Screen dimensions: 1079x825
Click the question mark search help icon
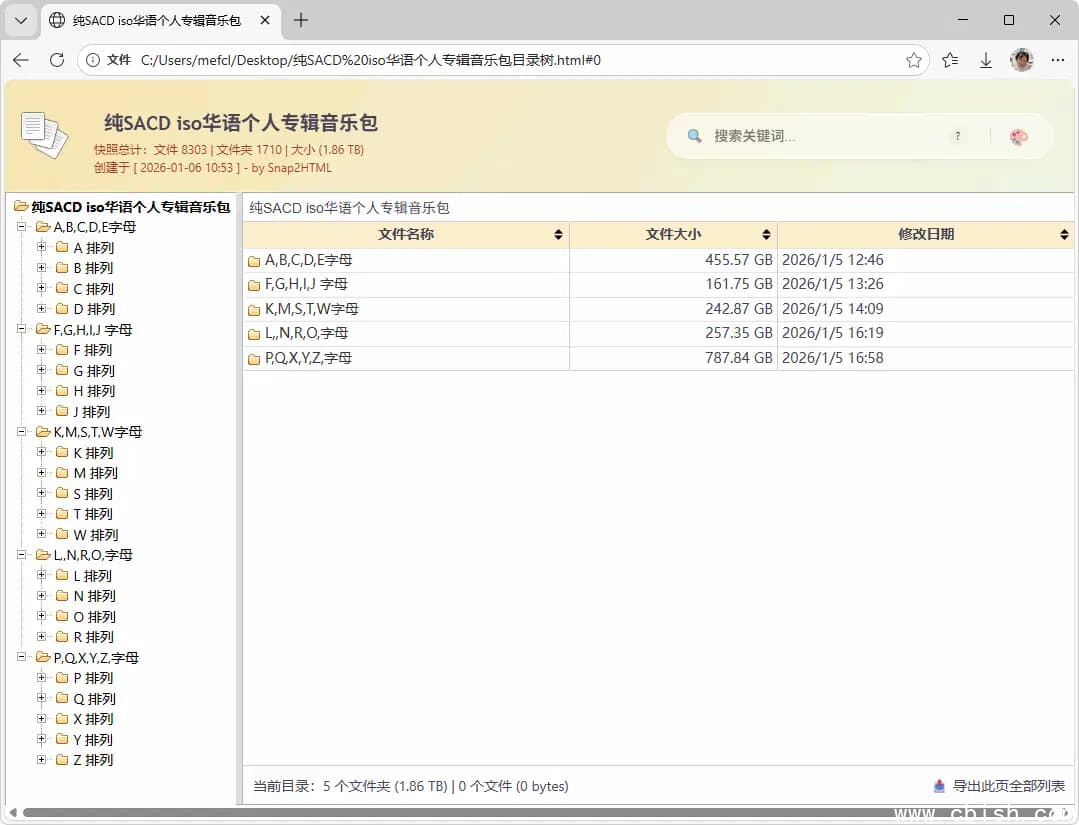click(957, 135)
